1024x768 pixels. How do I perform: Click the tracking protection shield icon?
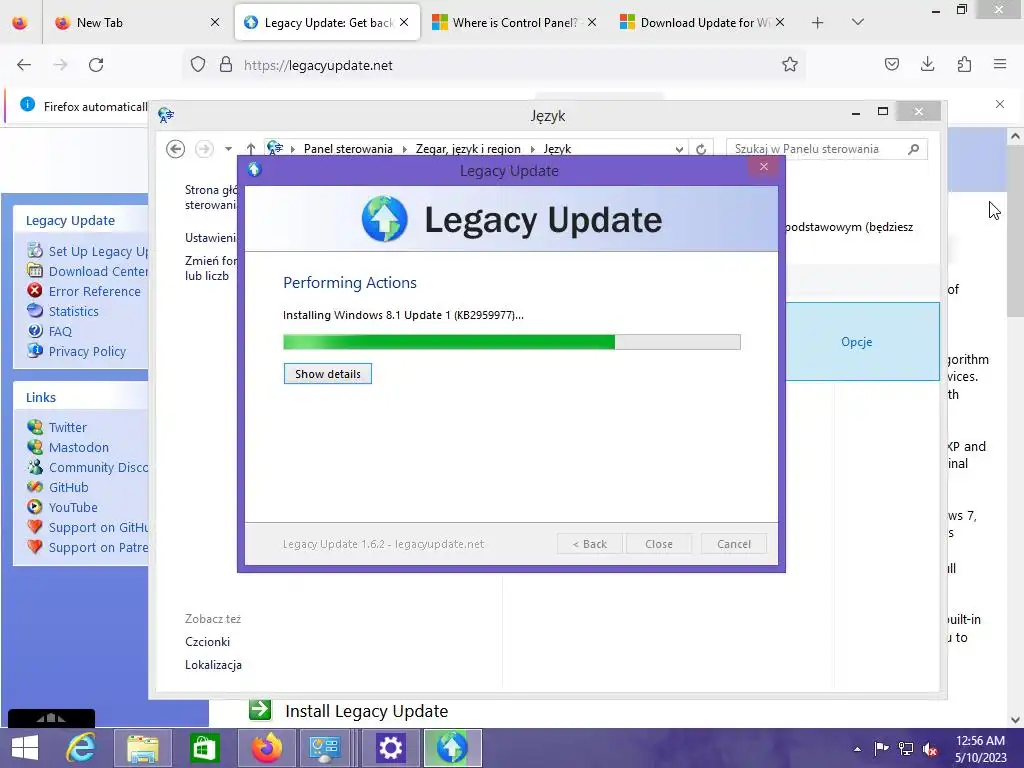[x=198, y=65]
